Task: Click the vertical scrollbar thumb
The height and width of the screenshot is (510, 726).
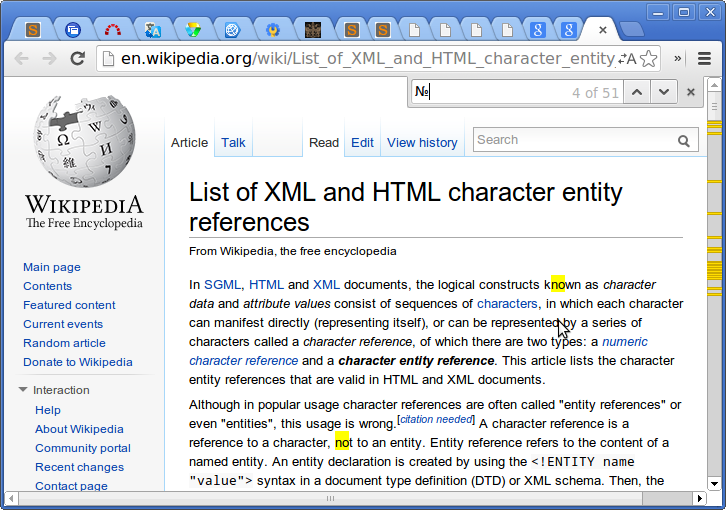Action: click(714, 107)
